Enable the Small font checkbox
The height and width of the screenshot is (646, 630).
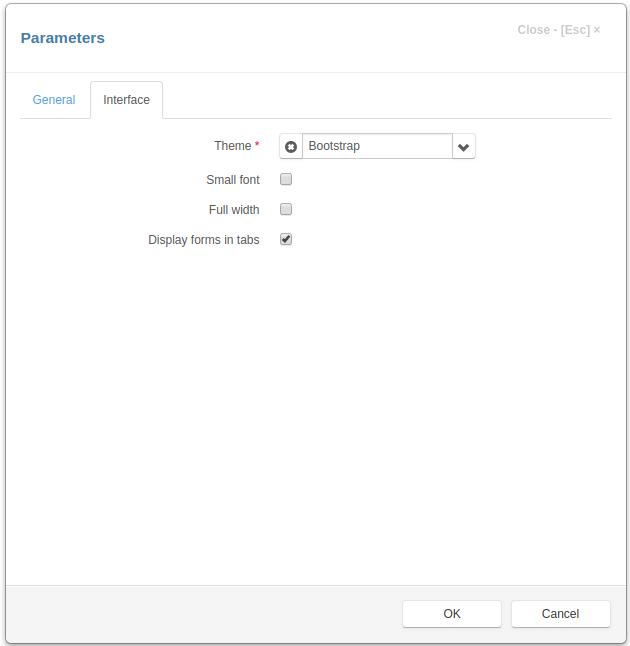point(286,179)
